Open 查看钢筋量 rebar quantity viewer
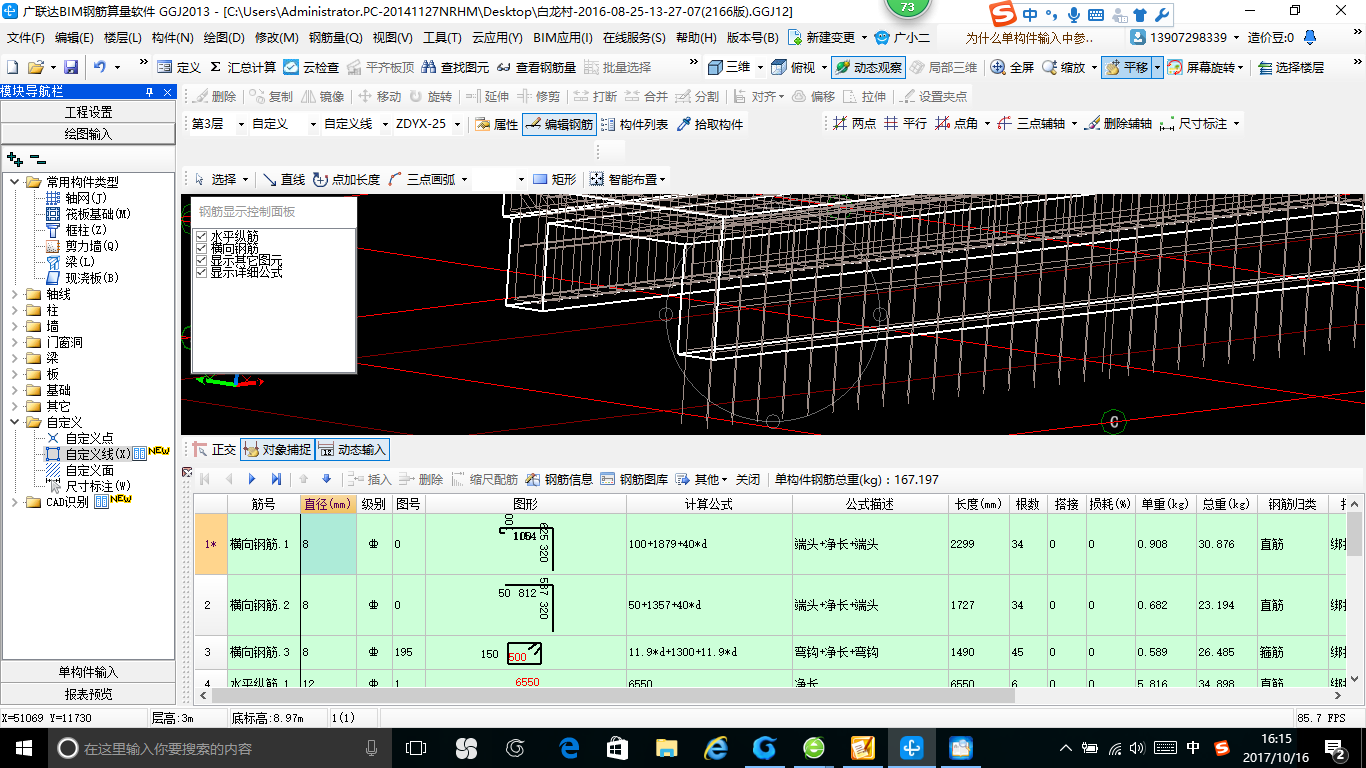 (537, 67)
